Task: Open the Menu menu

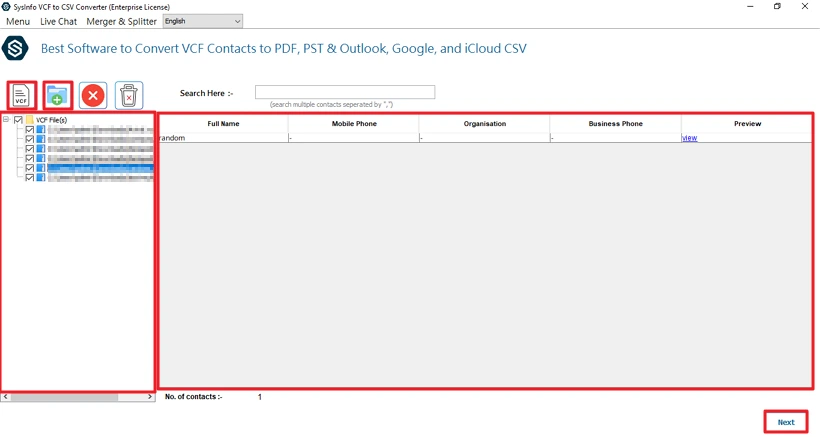Action: click(18, 21)
